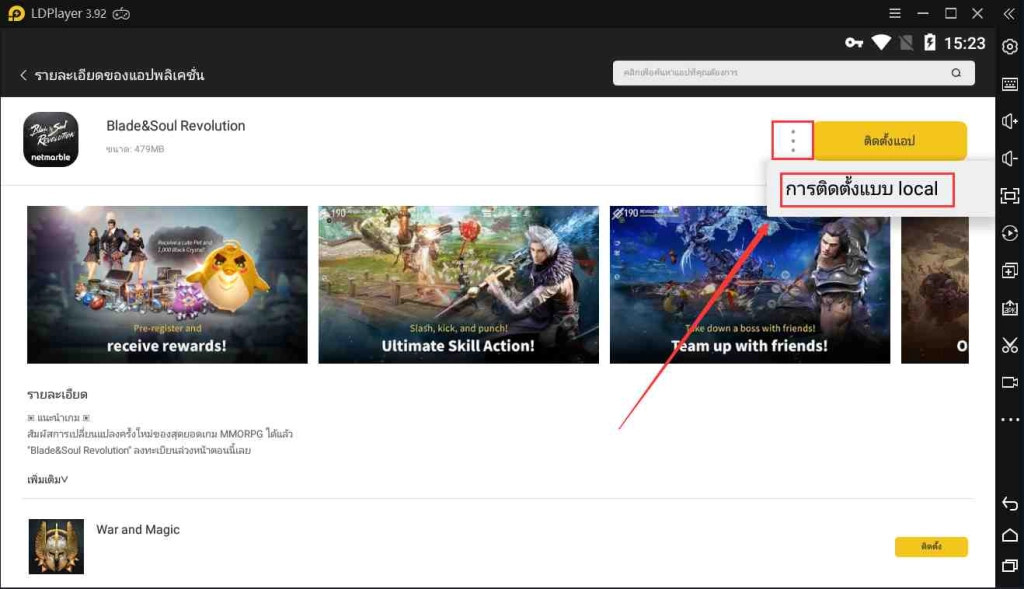Open three-dot menu beside install button
The height and width of the screenshot is (589, 1024).
click(793, 140)
